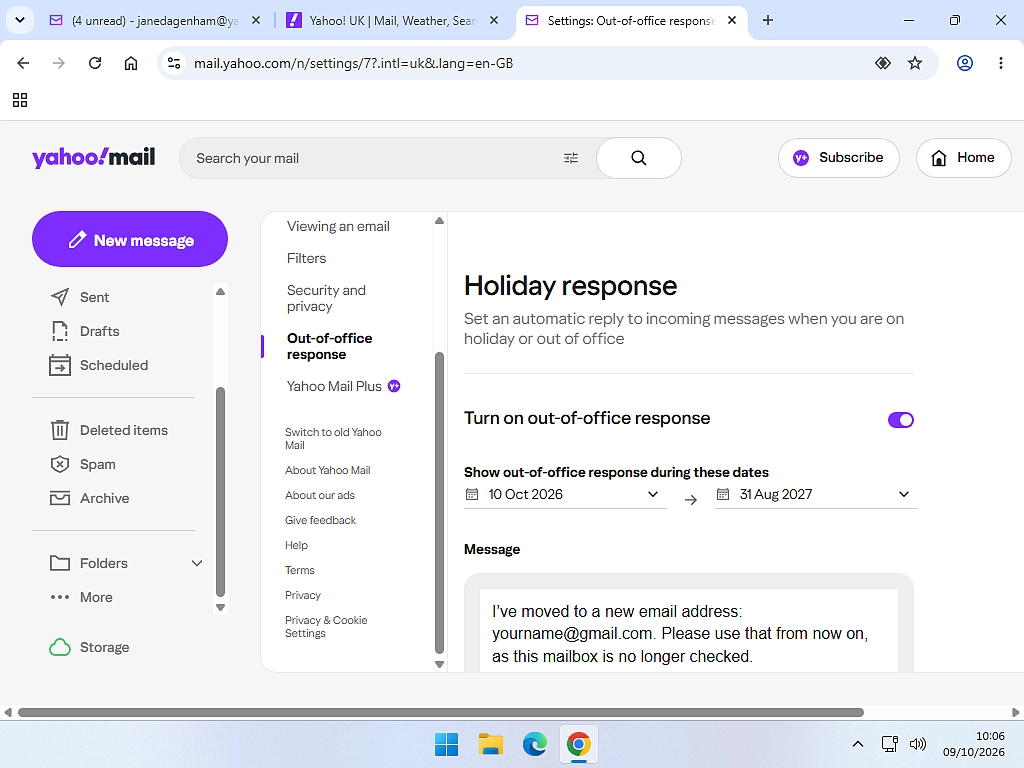The image size is (1024, 768).
Task: Click the three-dots More icon
Action: pos(59,597)
